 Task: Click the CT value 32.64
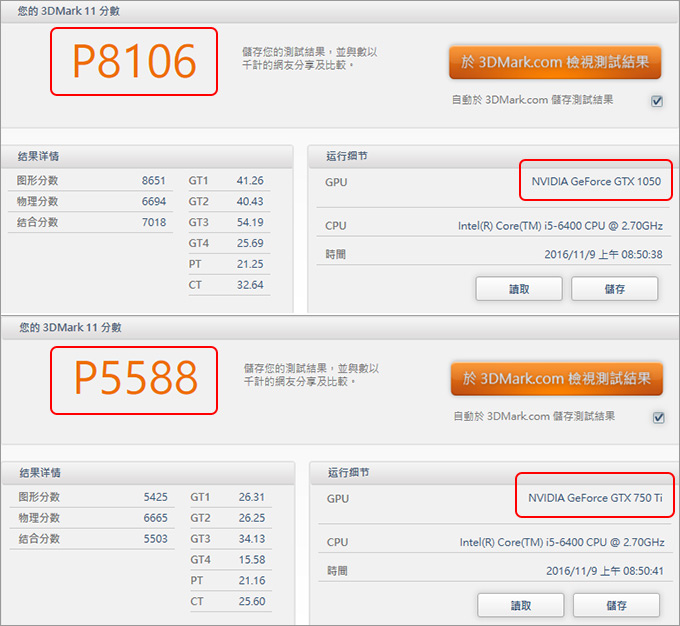250,285
